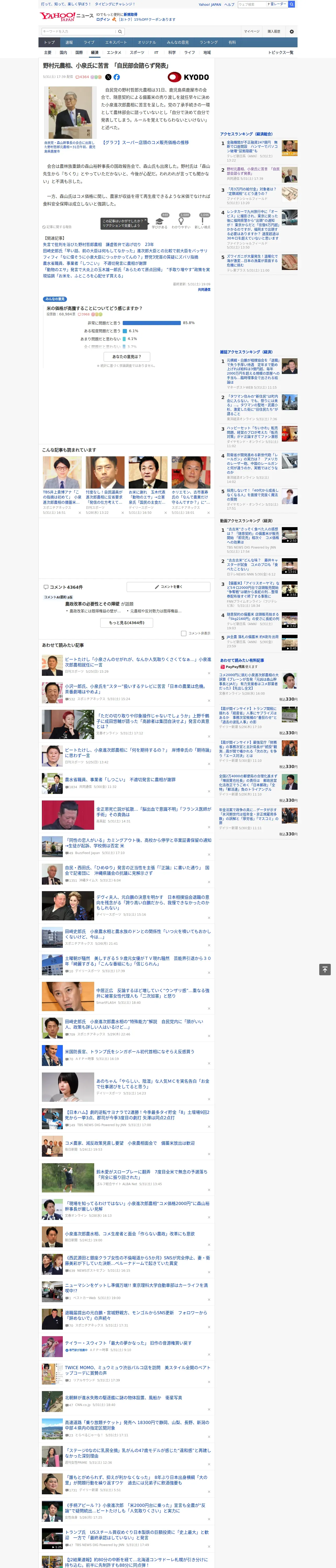The image size is (336, 1568).
Task: Dismiss the 忖度なし！自民議員が card
Action: (122, 512)
